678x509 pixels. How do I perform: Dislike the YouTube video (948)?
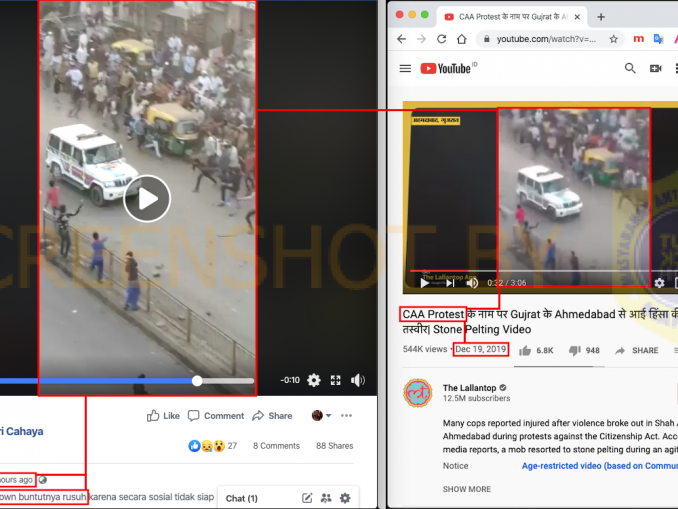click(x=584, y=350)
